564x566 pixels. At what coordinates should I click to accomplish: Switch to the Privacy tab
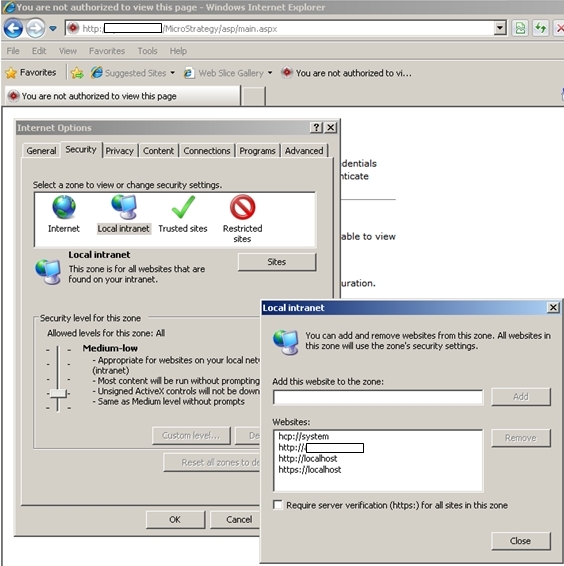[x=120, y=151]
